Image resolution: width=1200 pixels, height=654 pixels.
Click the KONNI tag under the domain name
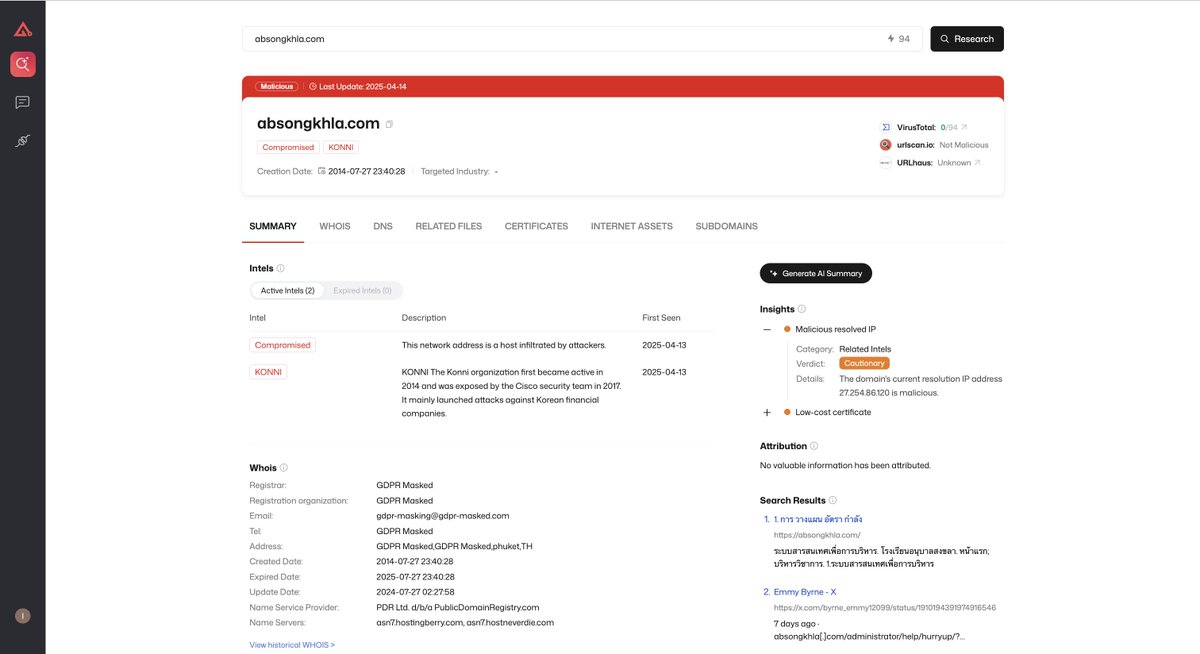(x=341, y=147)
